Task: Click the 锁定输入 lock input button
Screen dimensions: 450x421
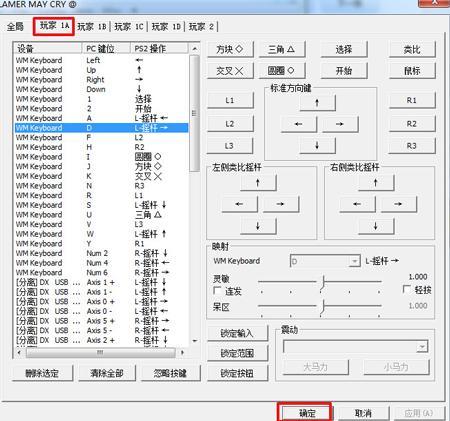Action: coord(237,333)
